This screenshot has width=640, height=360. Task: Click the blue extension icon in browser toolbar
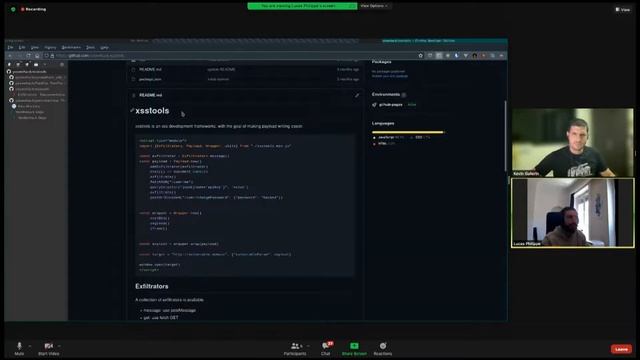(x=456, y=56)
